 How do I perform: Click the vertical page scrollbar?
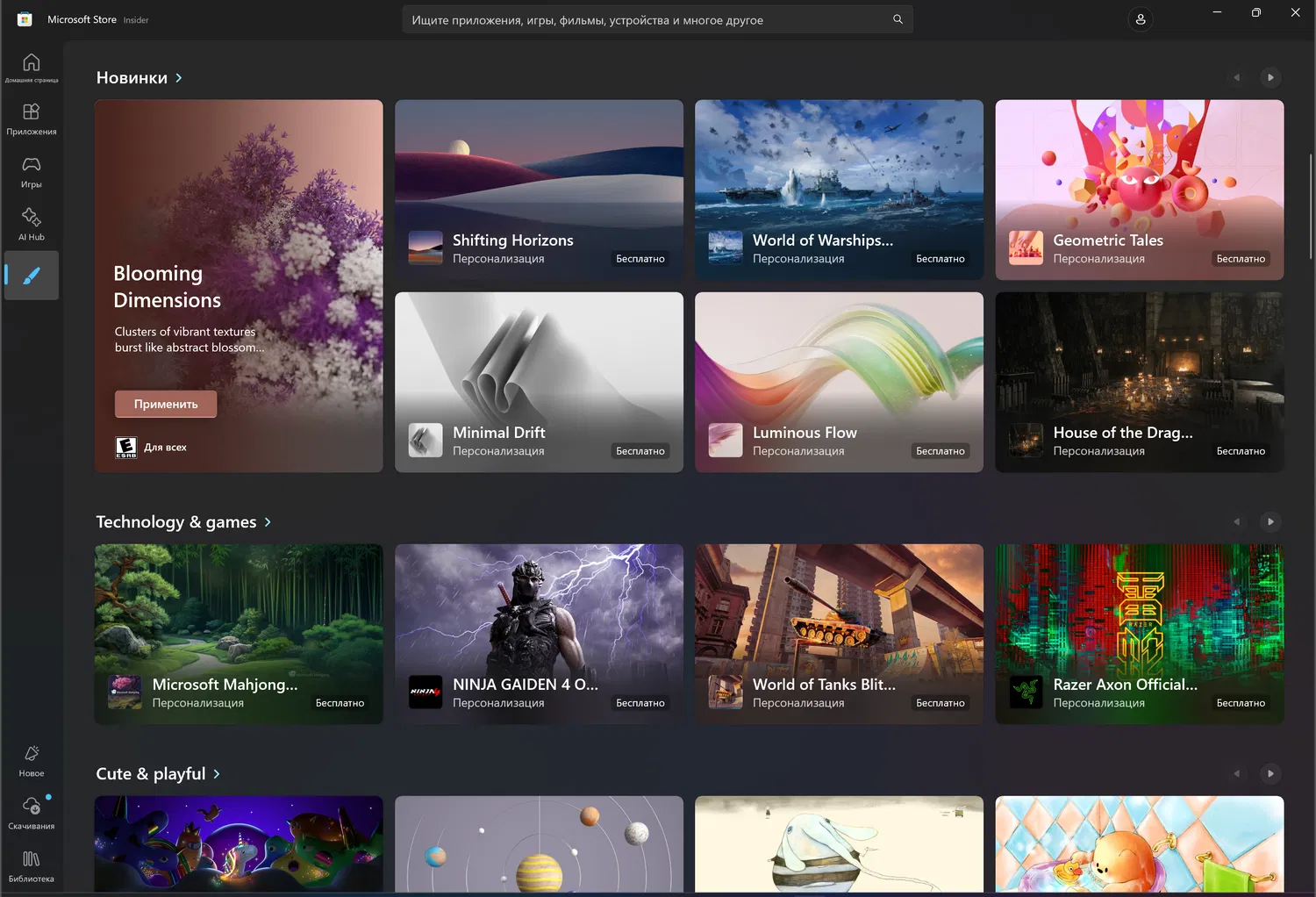tap(1311, 206)
